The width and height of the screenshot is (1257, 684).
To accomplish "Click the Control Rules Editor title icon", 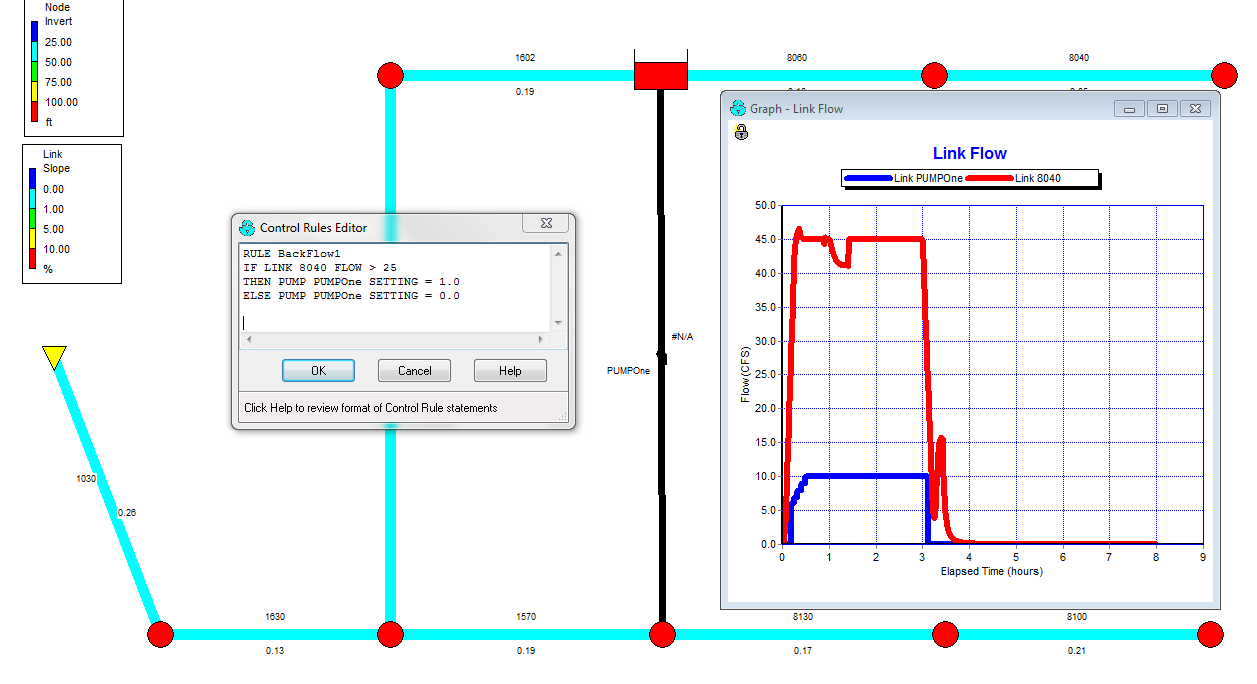I will (x=247, y=227).
